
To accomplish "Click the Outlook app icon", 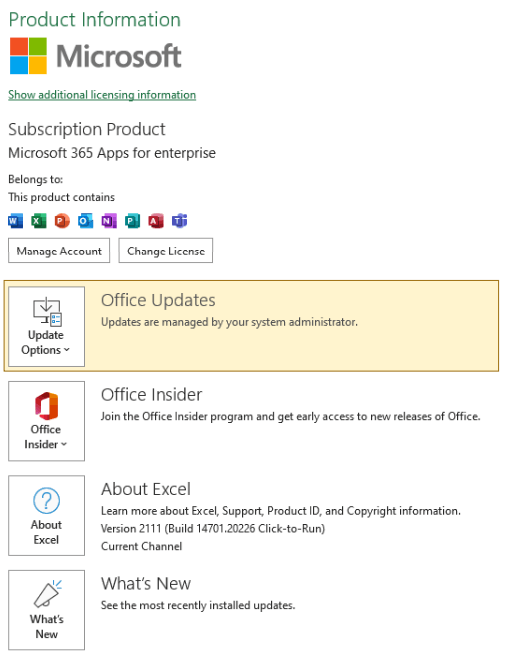I will pos(85,220).
